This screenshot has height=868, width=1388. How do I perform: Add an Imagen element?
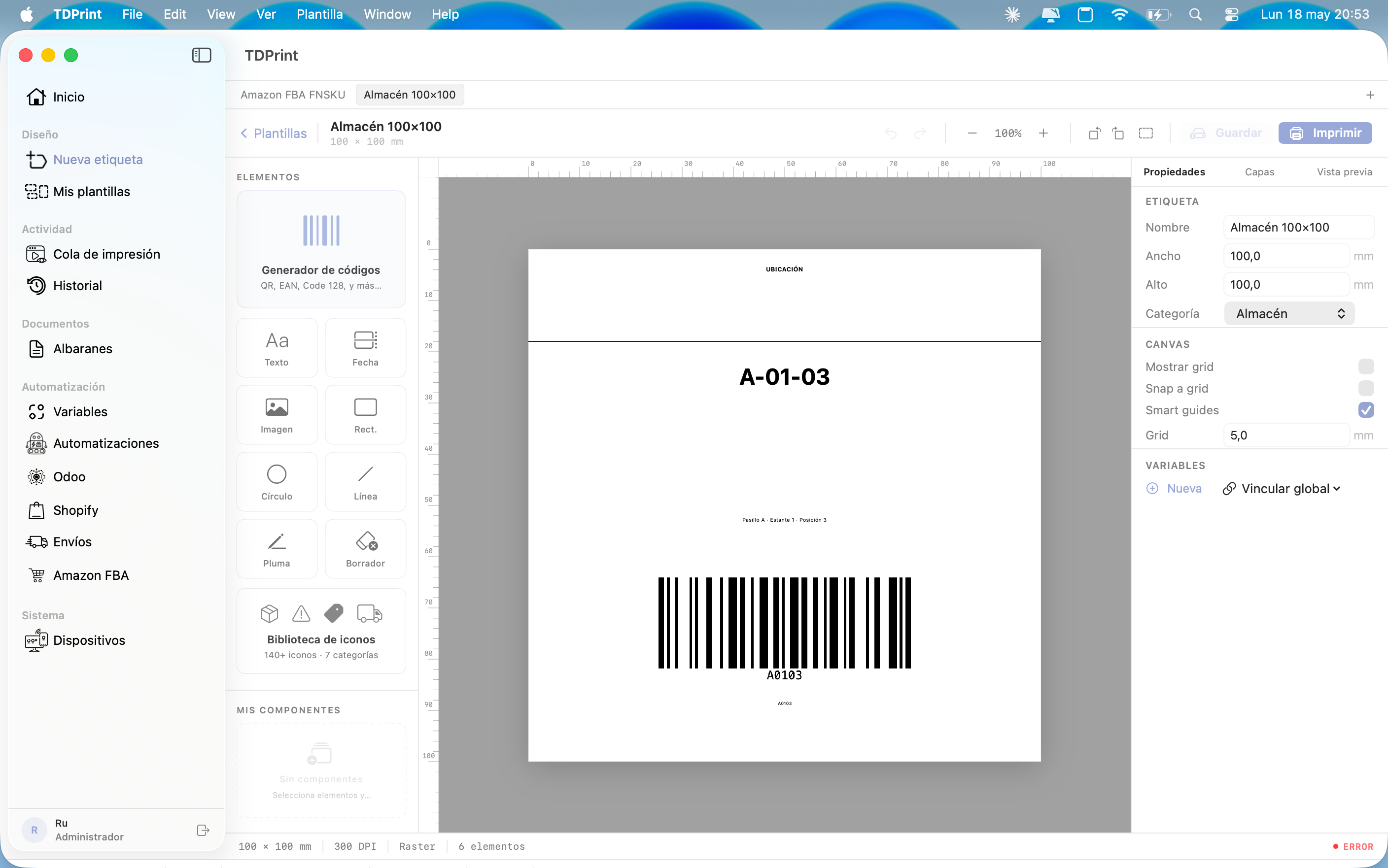277,415
